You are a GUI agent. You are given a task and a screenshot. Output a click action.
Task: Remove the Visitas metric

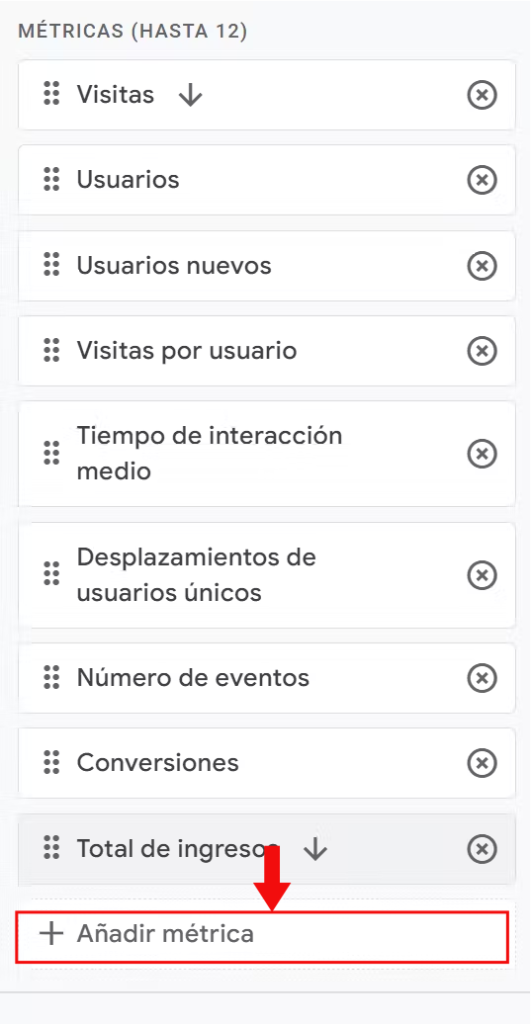(482, 95)
